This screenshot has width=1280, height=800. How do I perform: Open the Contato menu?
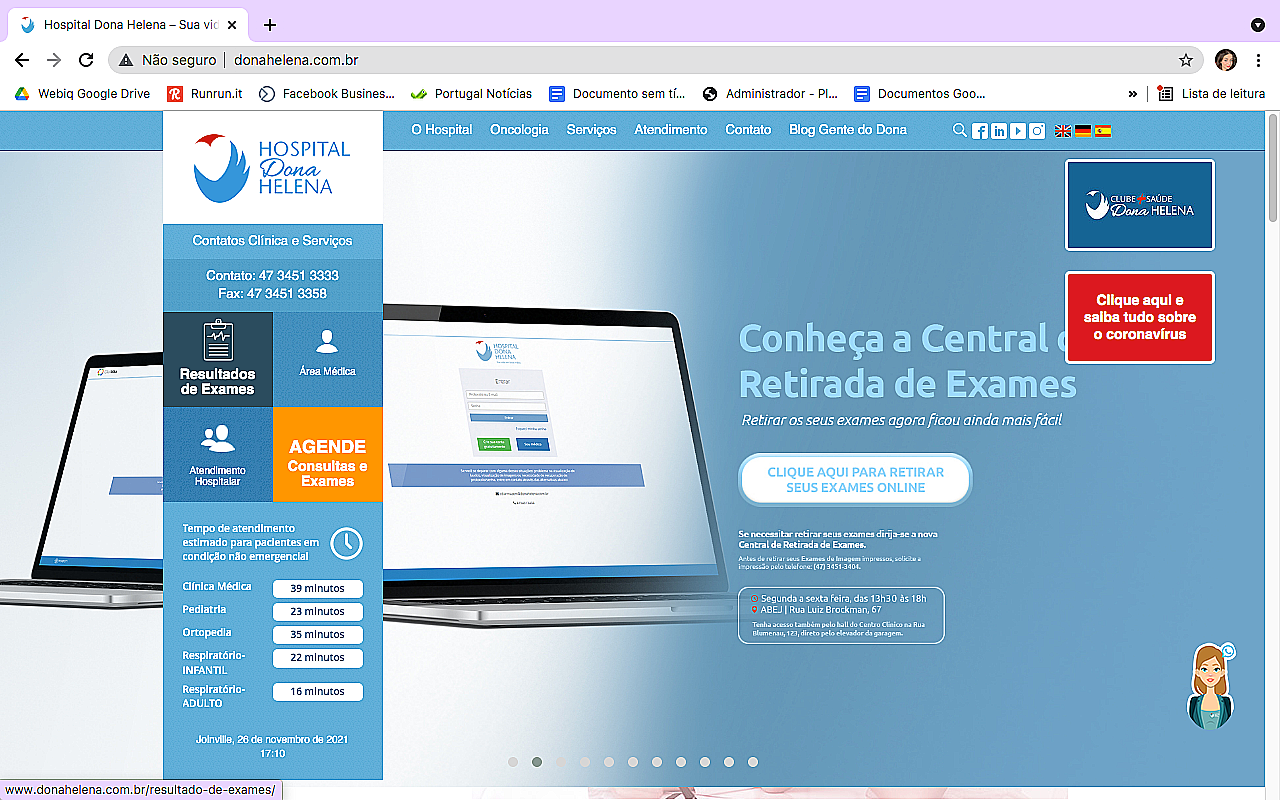point(748,130)
